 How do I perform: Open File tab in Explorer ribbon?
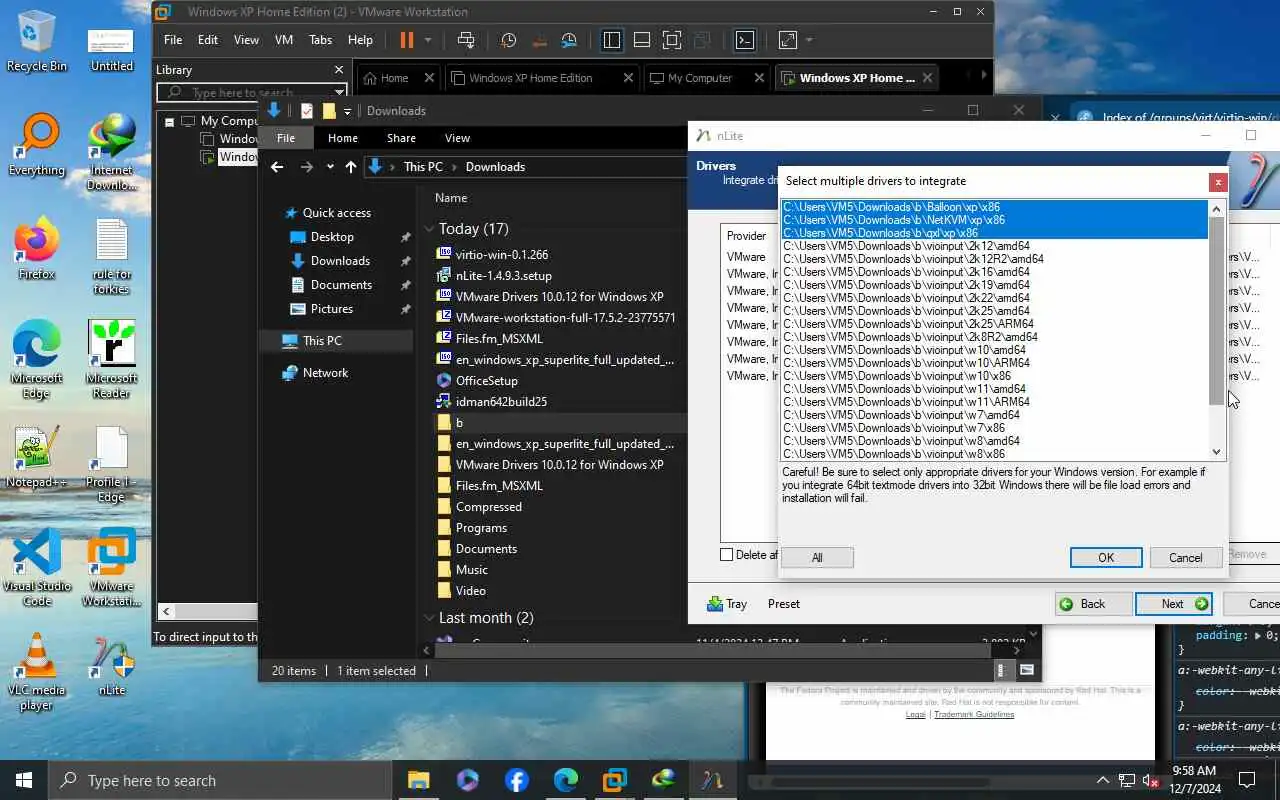[286, 138]
